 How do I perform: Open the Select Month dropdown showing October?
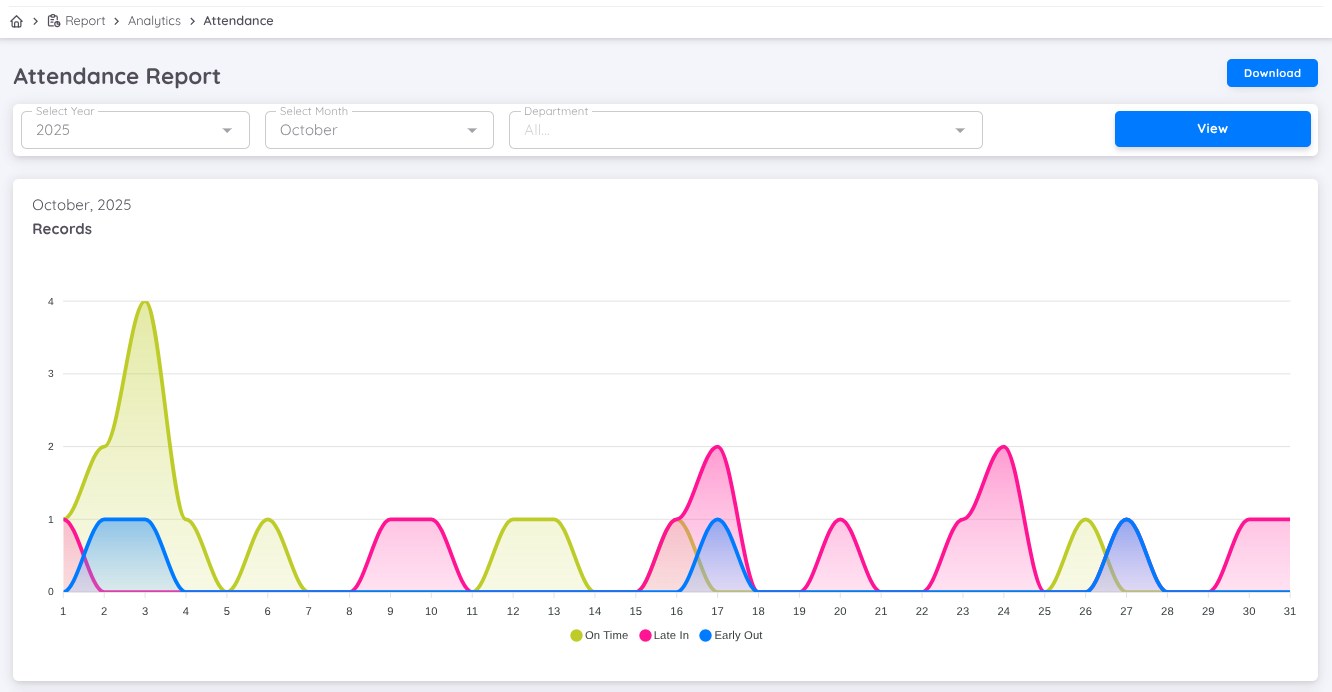tap(379, 130)
